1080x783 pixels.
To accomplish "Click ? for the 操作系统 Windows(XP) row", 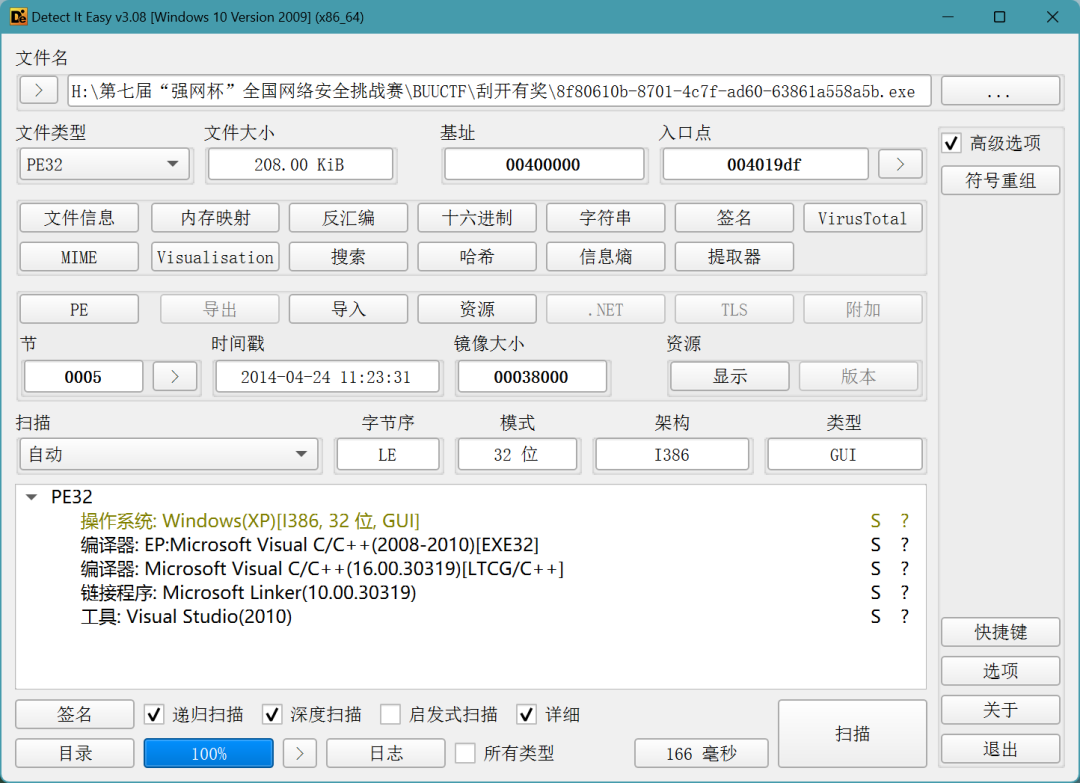I will (x=904, y=521).
